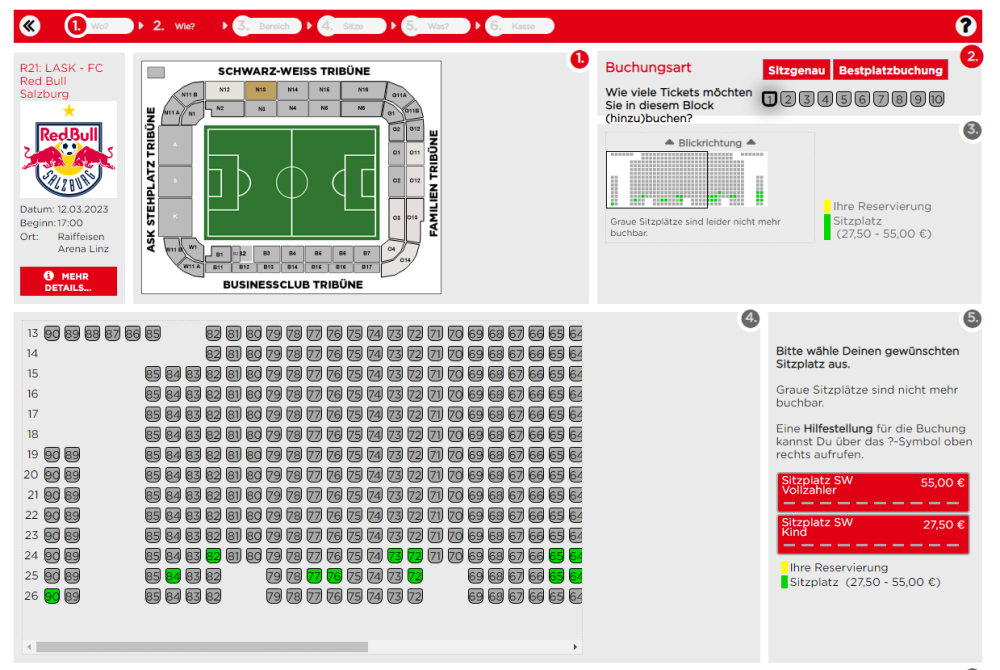Click the seat list right scroll arrow
Viewport: 1000px width, 670px height.
click(576, 647)
